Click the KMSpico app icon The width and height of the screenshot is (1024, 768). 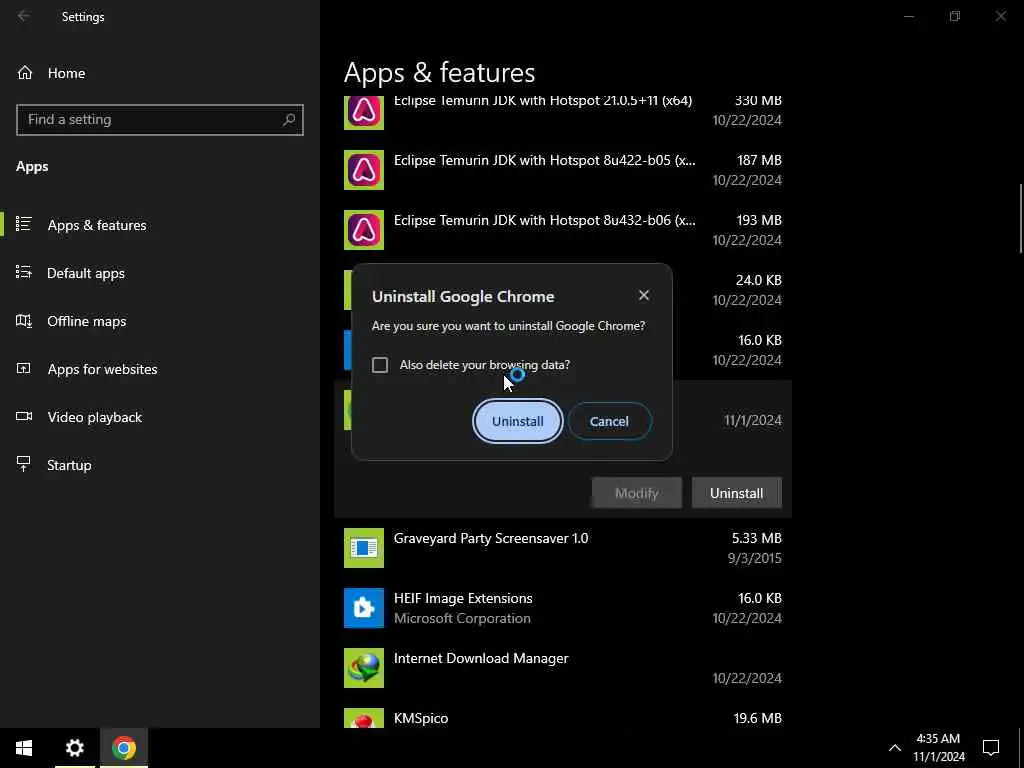[364, 718]
